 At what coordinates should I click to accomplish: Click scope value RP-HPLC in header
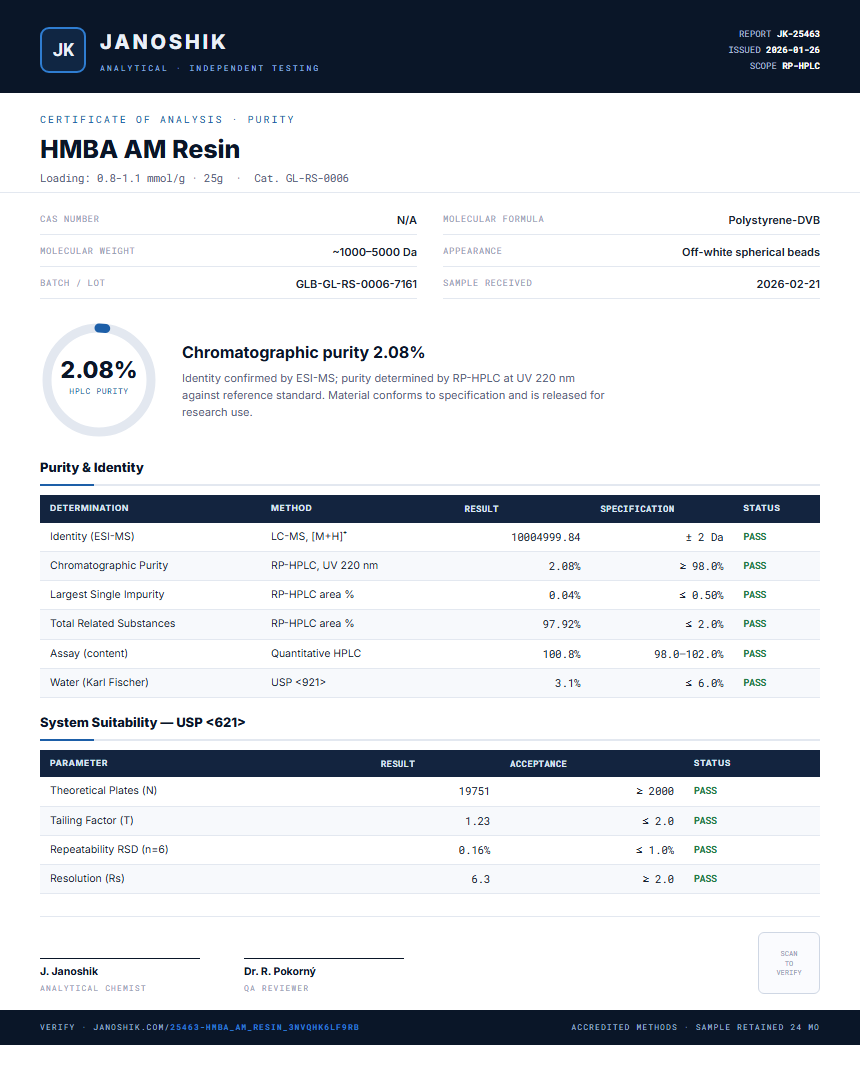click(x=800, y=66)
